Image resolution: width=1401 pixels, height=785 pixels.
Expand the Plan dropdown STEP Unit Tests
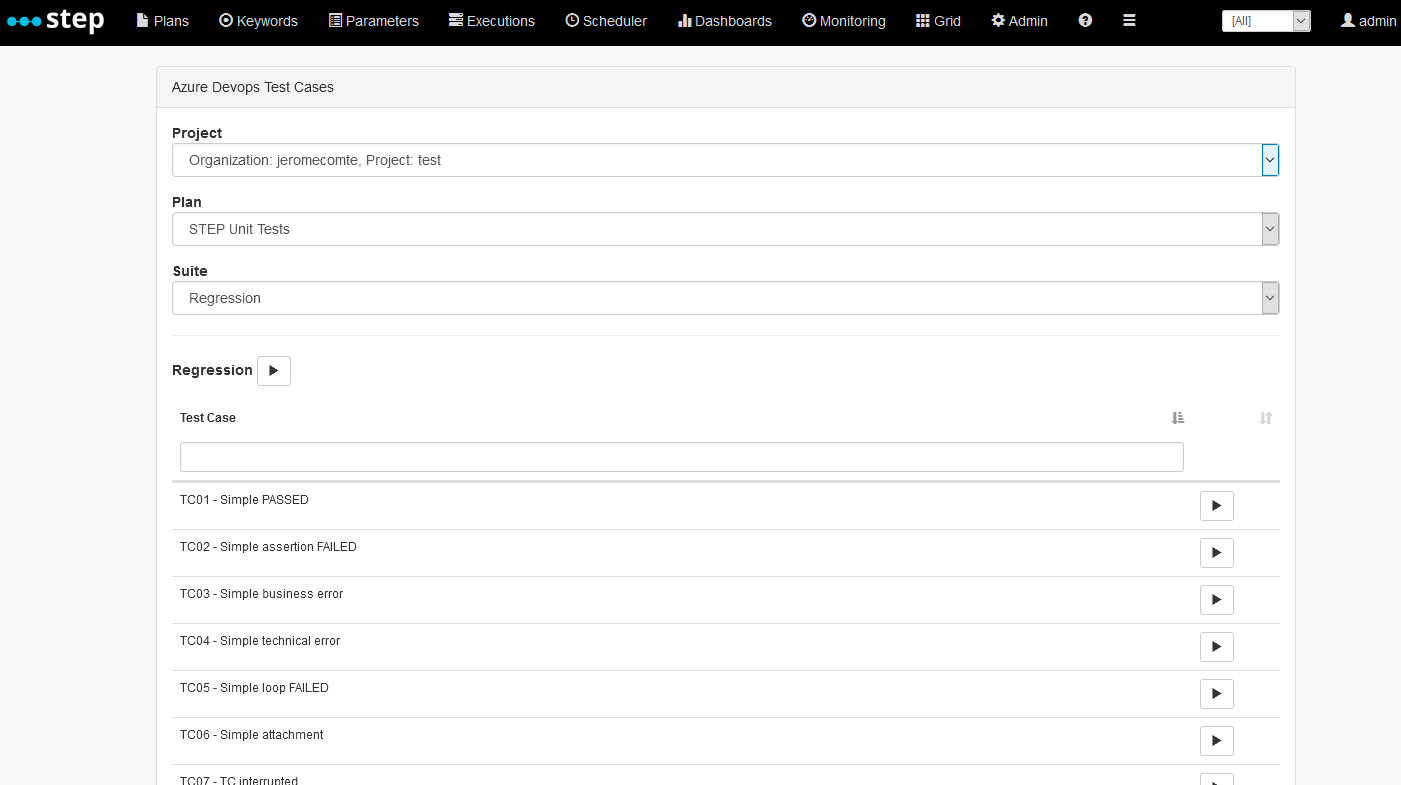726,229
